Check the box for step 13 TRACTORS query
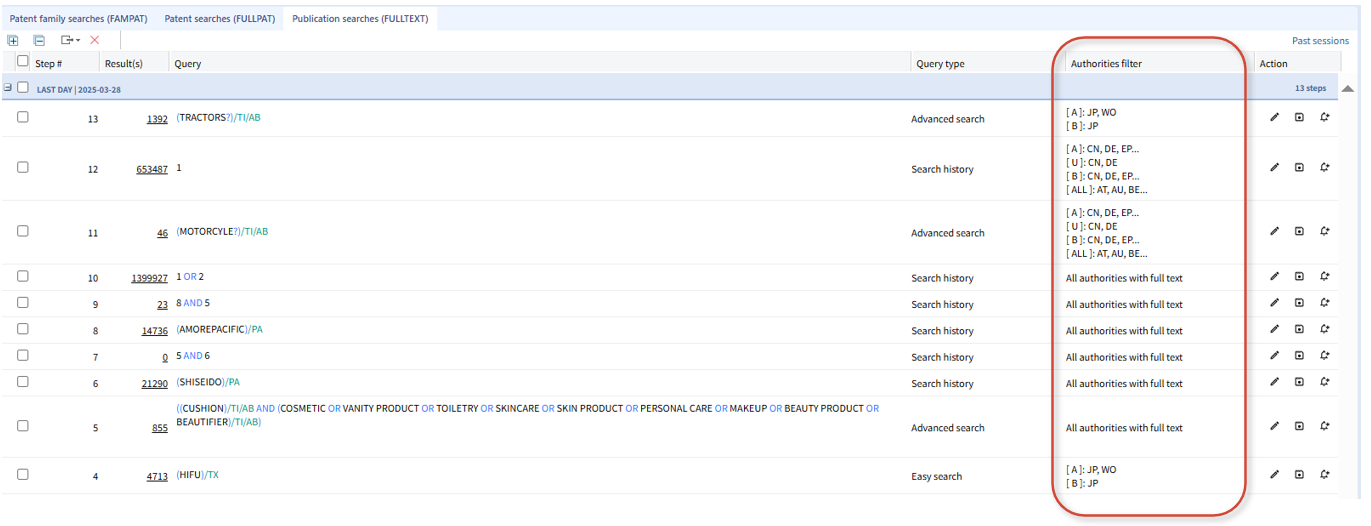 (x=23, y=117)
